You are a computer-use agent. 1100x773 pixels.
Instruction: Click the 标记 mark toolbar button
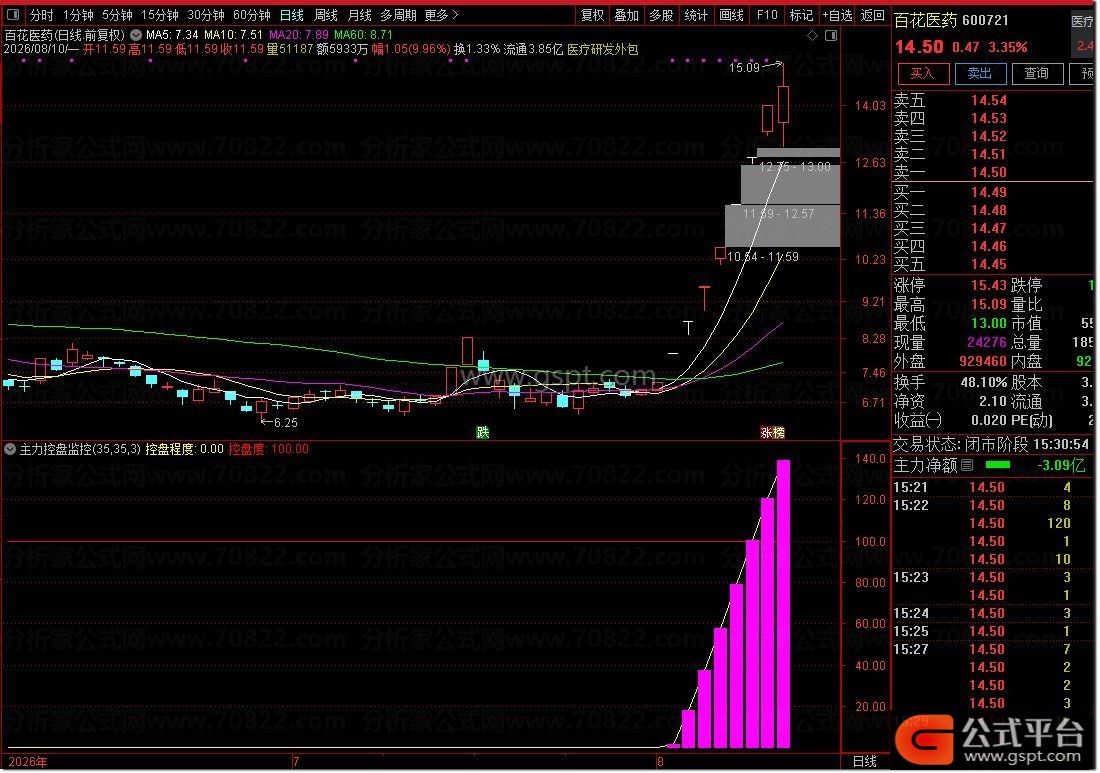tap(801, 15)
